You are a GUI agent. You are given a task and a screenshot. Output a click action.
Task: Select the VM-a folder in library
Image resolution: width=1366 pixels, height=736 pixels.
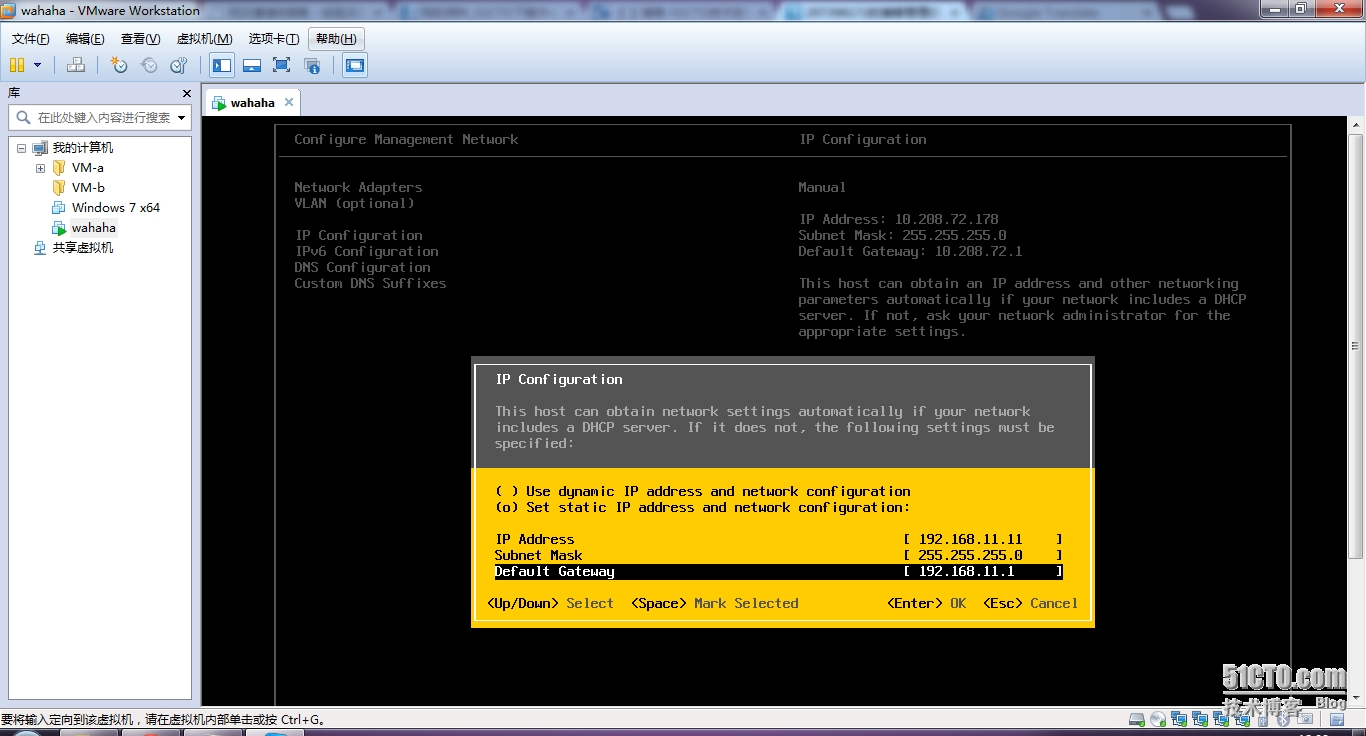[x=87, y=168]
